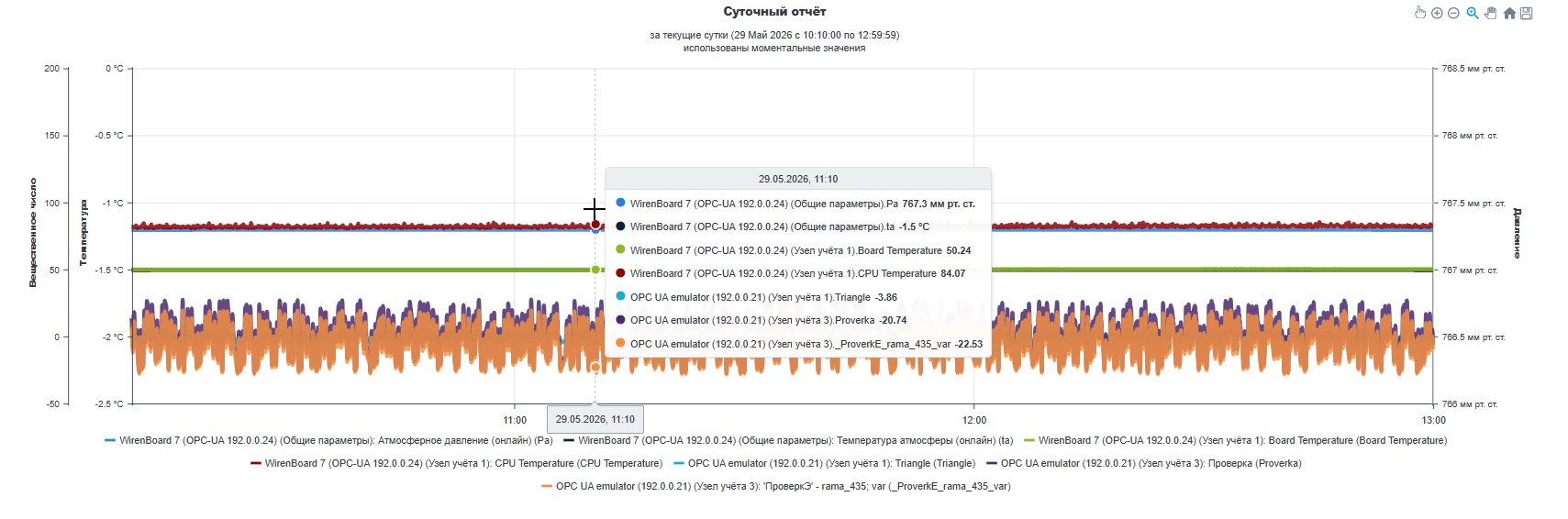Click the 13:00 x-axis label

(x=1433, y=420)
